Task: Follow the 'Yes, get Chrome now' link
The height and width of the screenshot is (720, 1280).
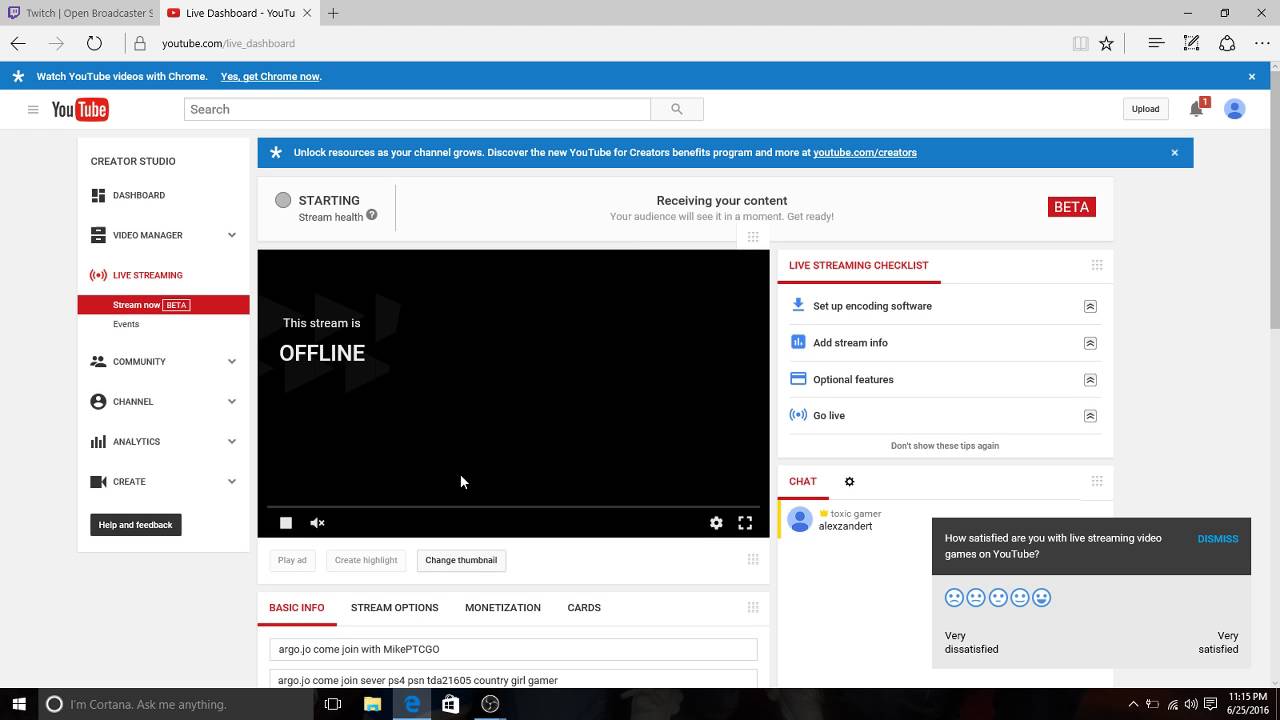Action: [270, 77]
